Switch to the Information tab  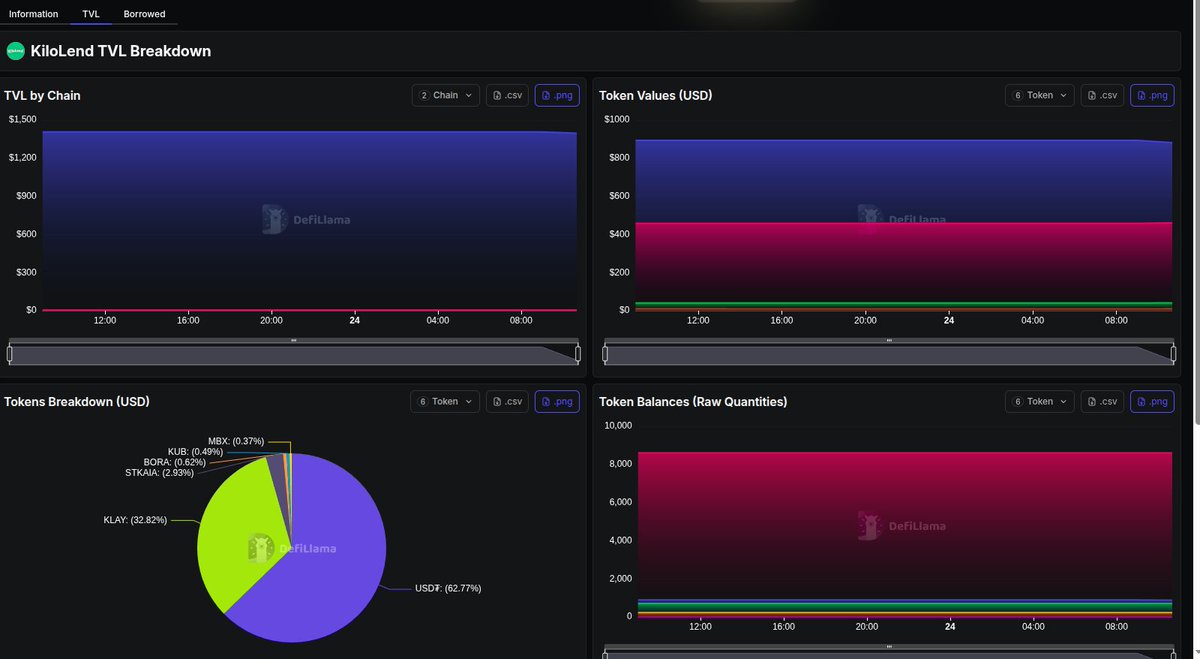[33, 14]
